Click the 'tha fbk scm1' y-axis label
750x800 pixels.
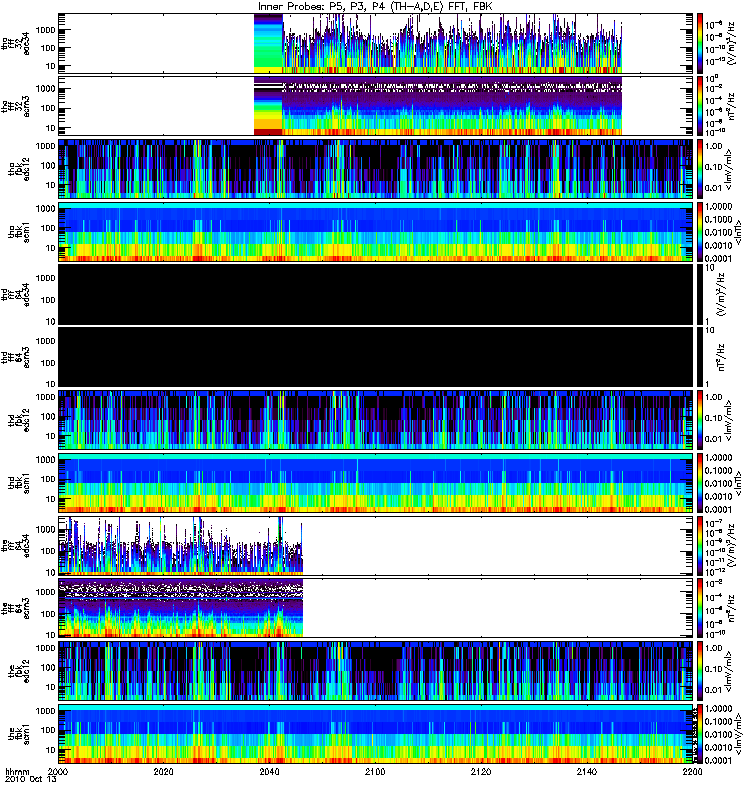point(19,232)
